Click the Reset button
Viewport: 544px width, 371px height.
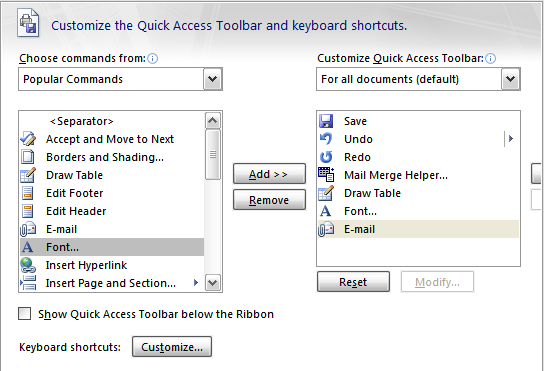coord(353,281)
